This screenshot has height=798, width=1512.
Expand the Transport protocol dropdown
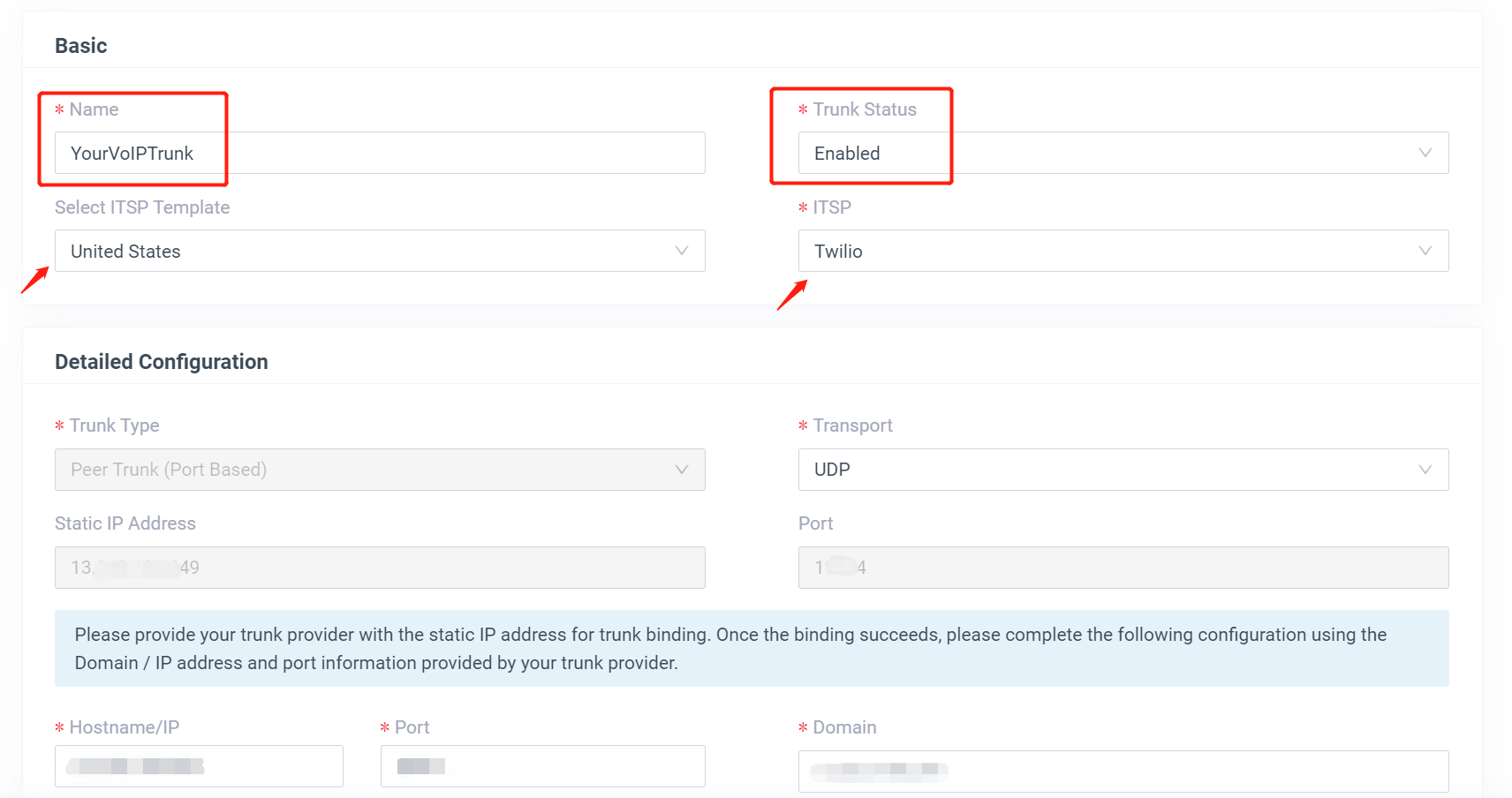(1122, 470)
